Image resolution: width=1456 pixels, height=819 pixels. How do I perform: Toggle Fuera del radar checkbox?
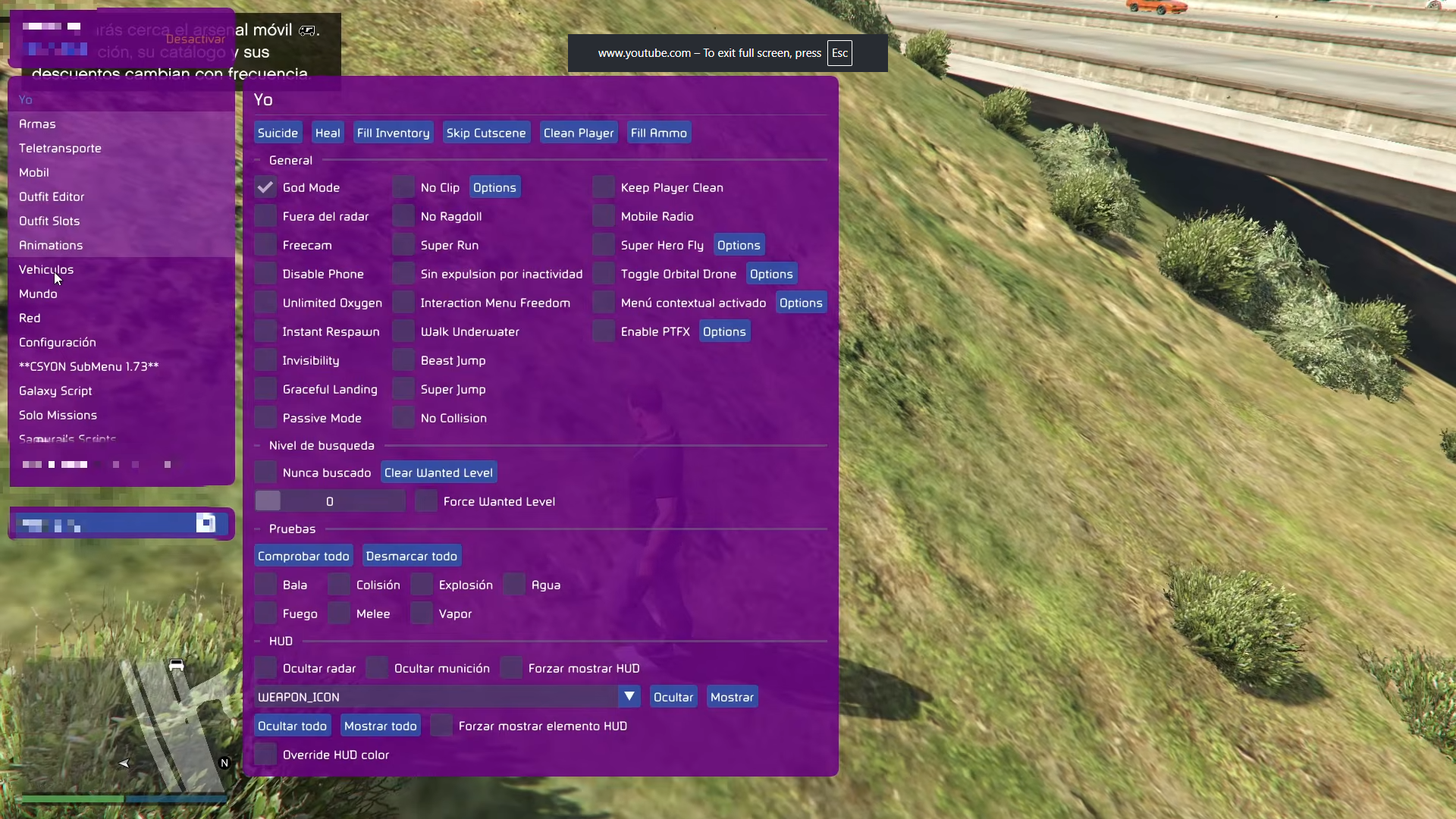(x=265, y=216)
